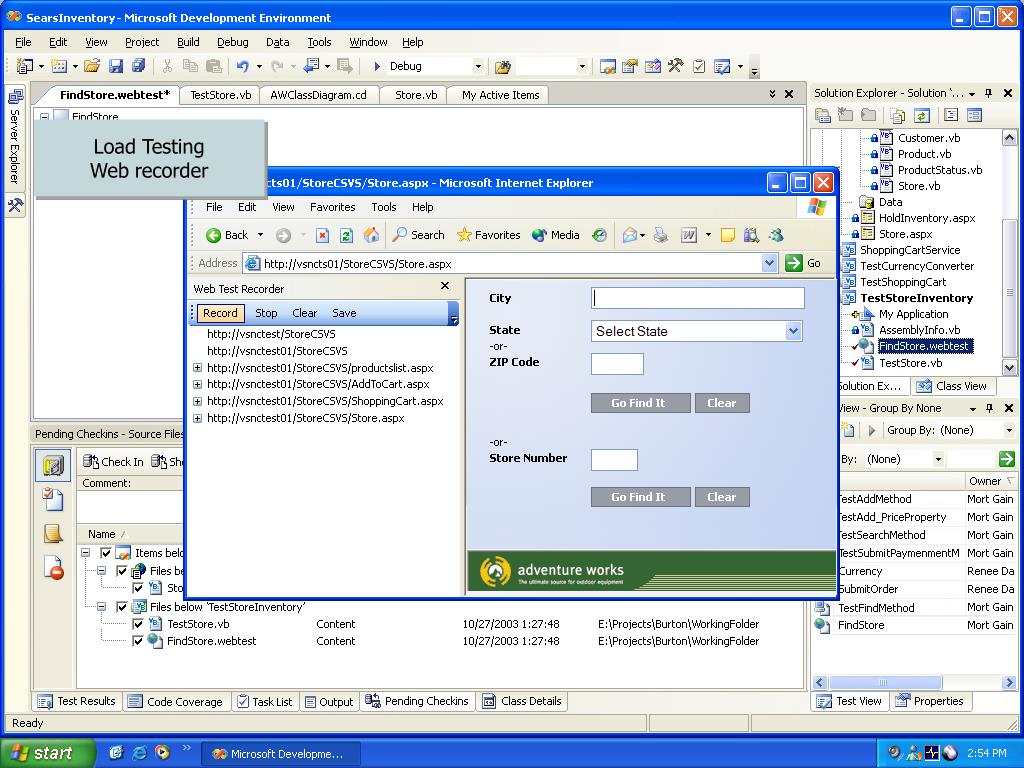The width and height of the screenshot is (1024, 768).
Task: Open the Debug configuration dropdown
Action: (x=478, y=66)
